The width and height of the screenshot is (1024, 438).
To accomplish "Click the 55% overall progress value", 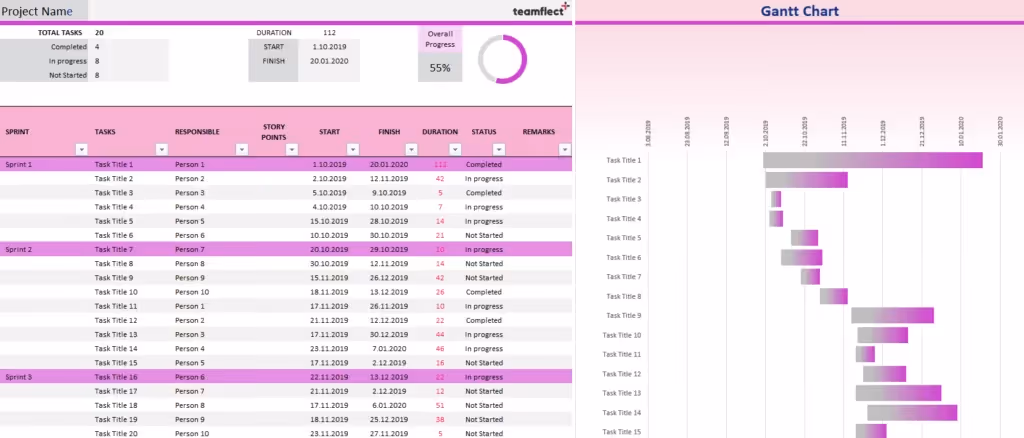I will 440,68.
